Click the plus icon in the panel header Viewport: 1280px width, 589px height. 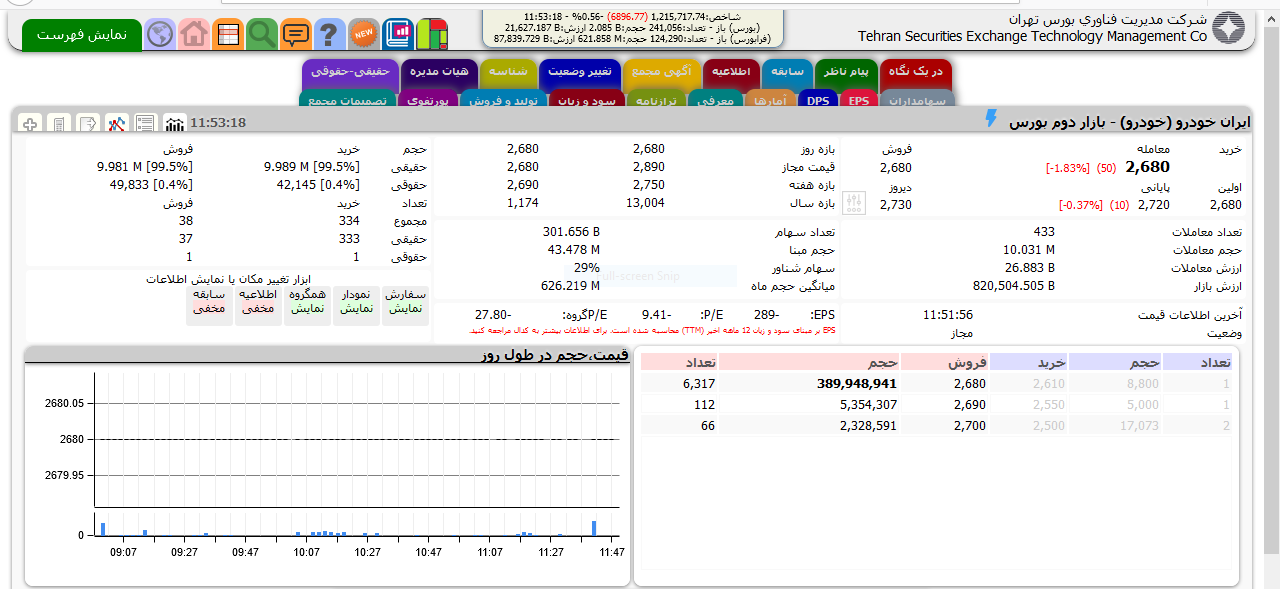pyautogui.click(x=30, y=124)
